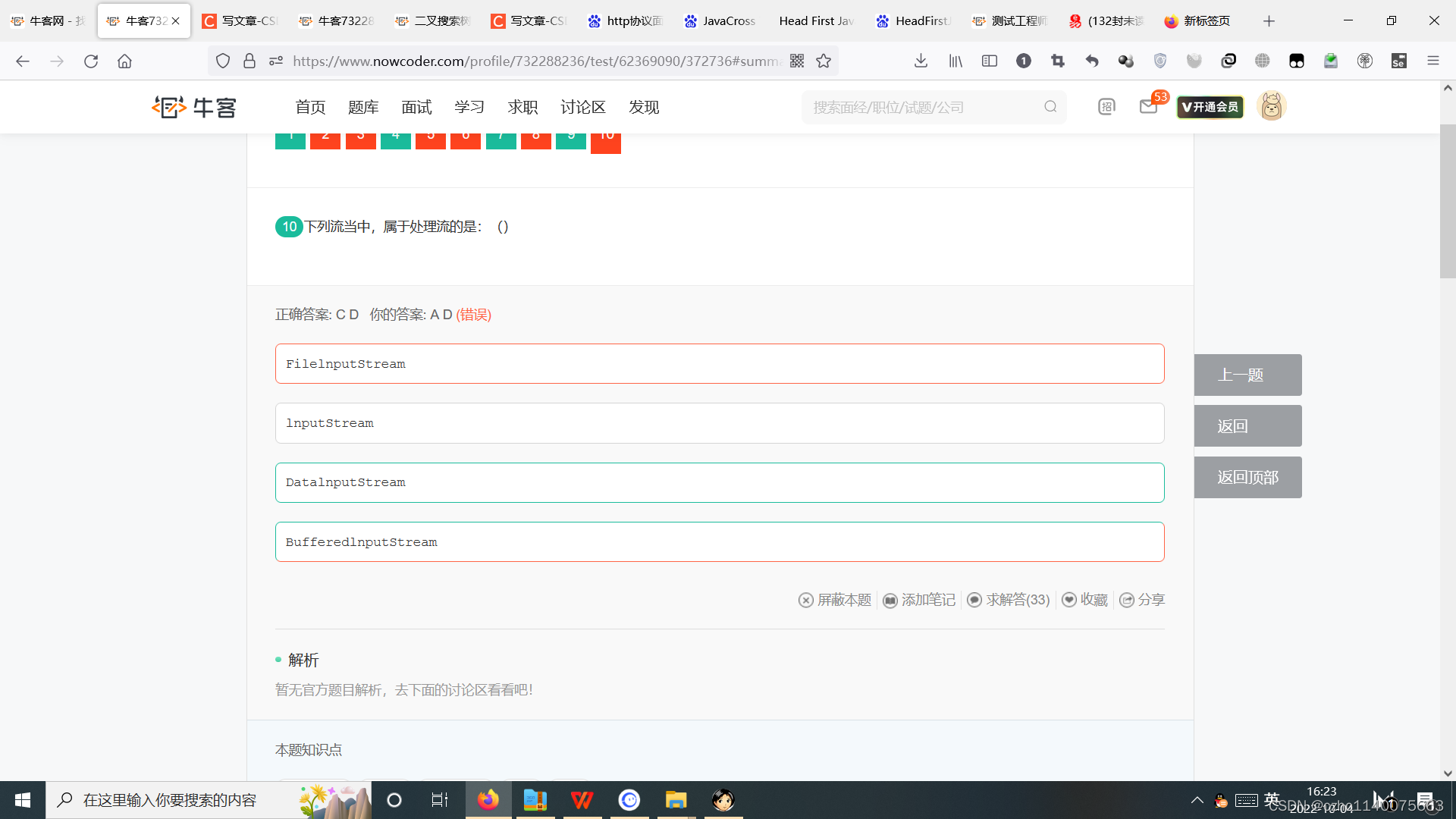Click 分享 to share this question

[x=1142, y=600]
